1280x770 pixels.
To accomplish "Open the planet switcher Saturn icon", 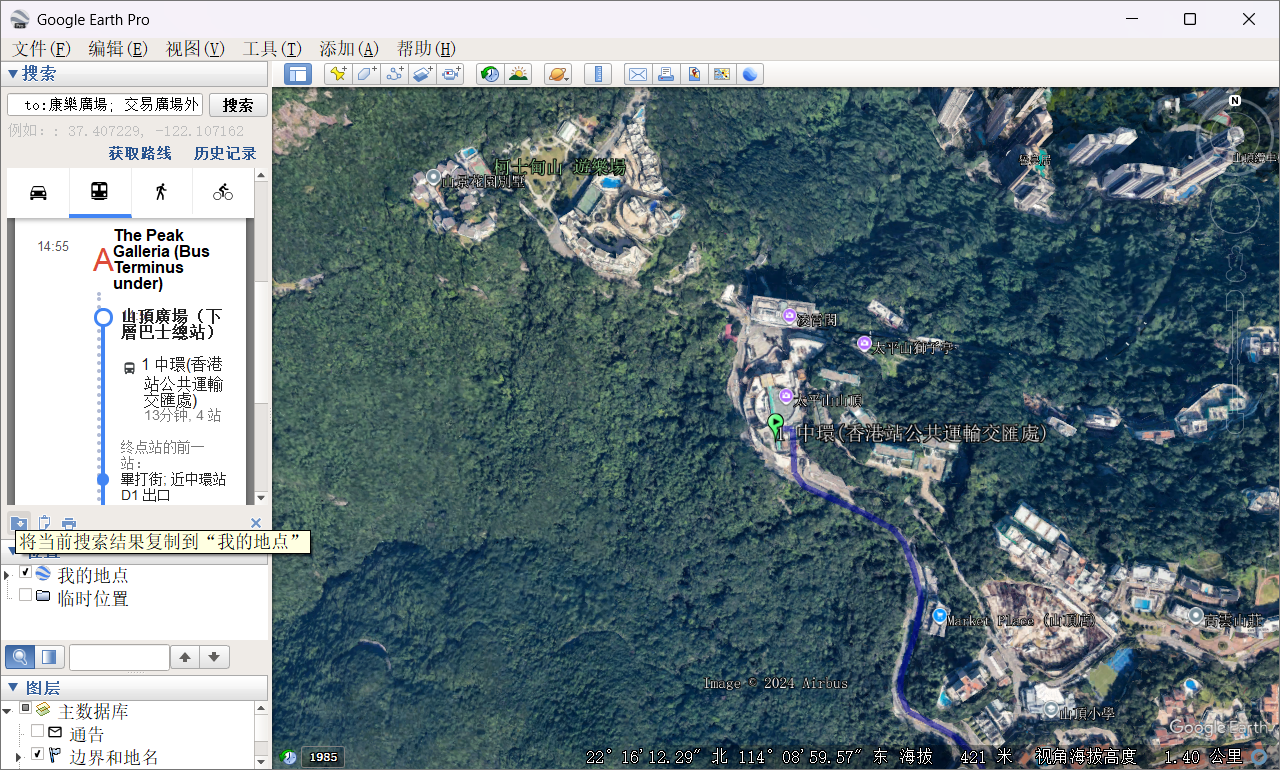I will (558, 74).
